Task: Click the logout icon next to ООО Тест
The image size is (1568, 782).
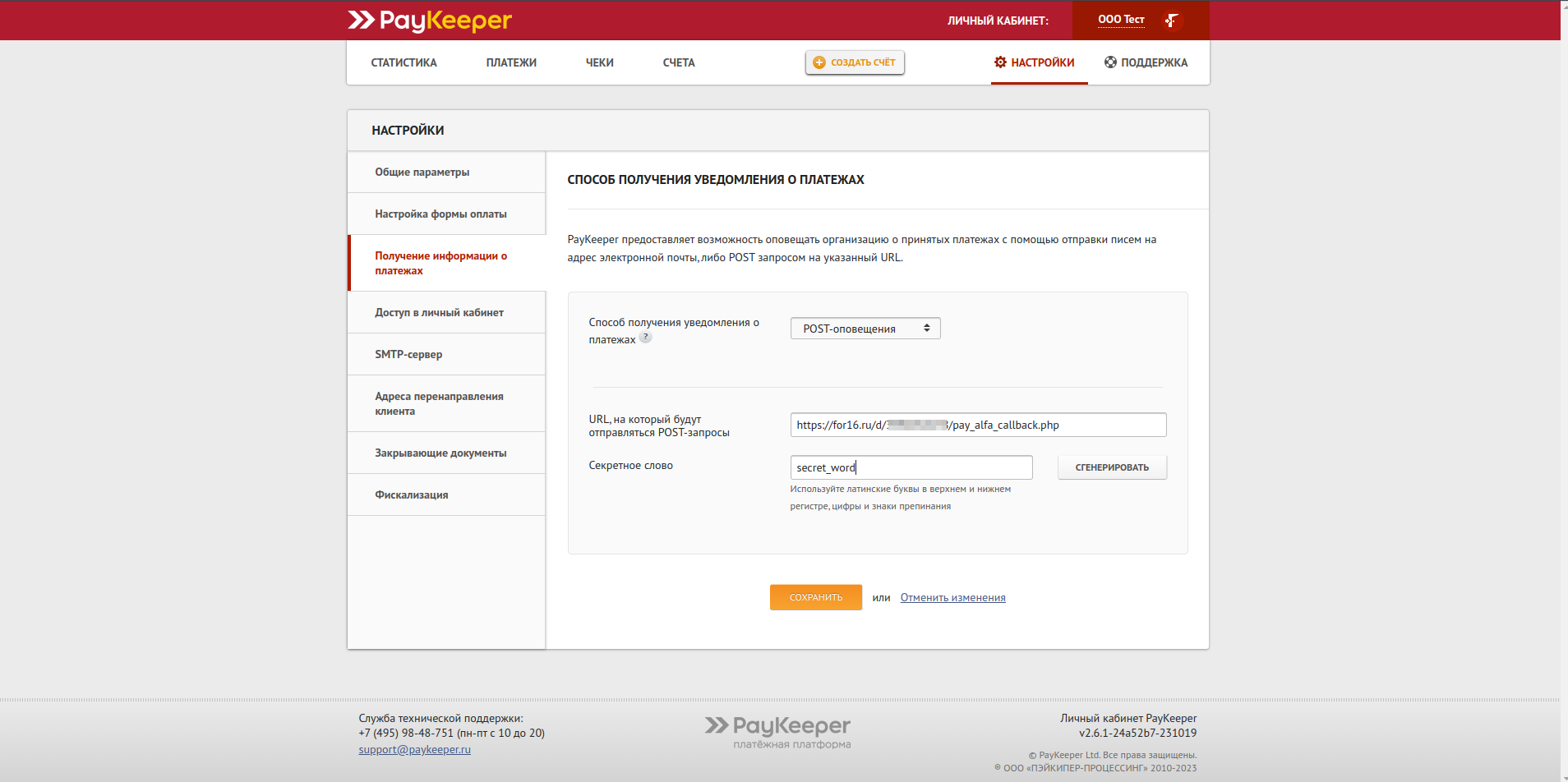Action: pos(1172,21)
